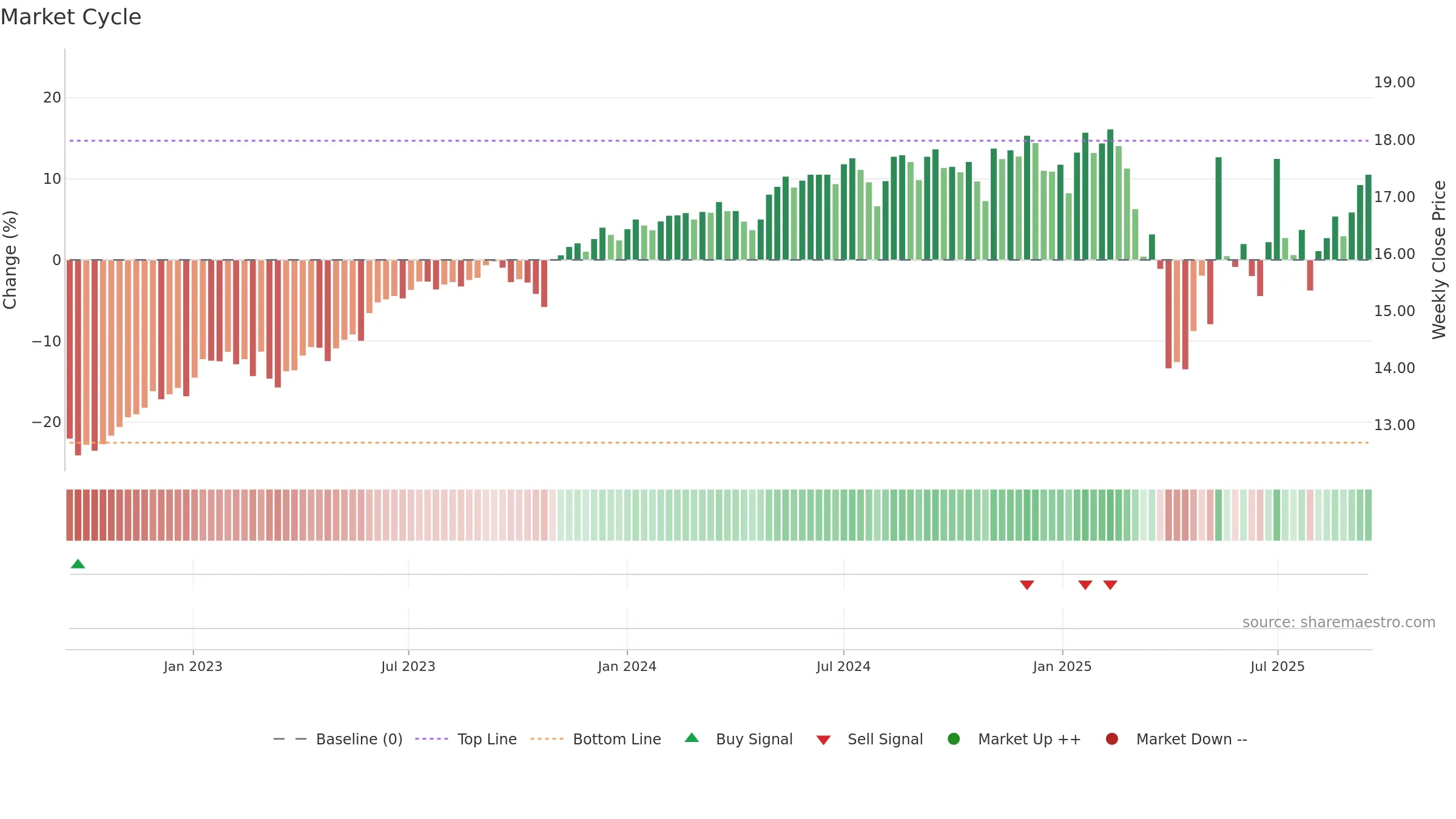The width and height of the screenshot is (1456, 819).
Task: Click the Market Cycle chart title
Action: pos(71,17)
